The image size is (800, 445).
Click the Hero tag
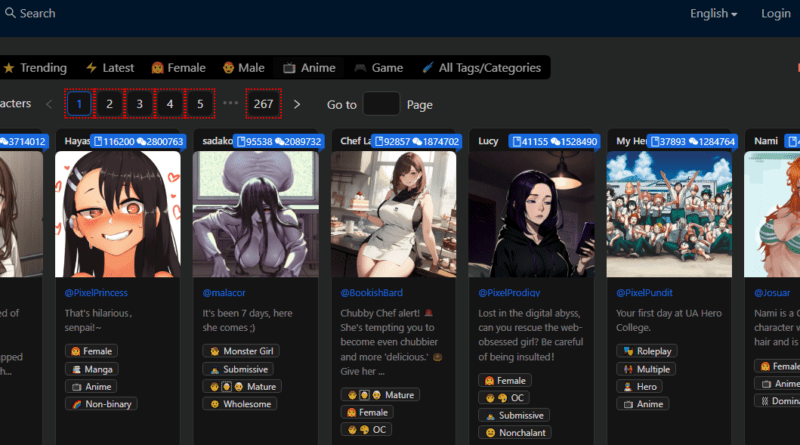click(x=639, y=387)
